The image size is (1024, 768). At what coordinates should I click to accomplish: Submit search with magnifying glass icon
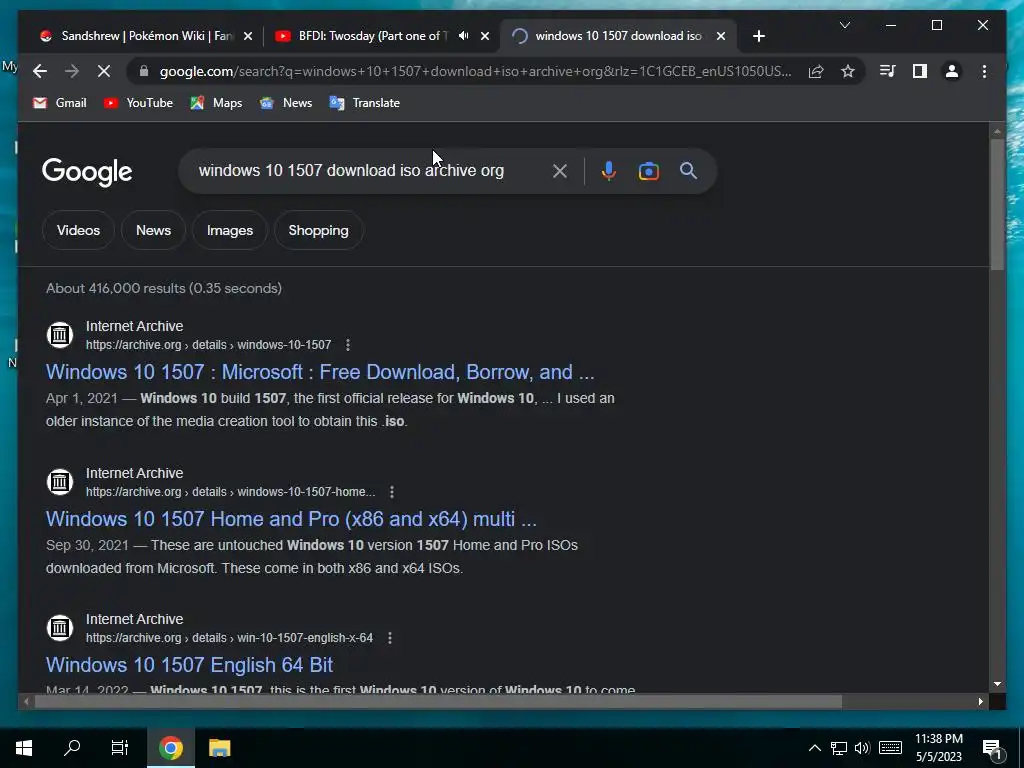tap(688, 171)
